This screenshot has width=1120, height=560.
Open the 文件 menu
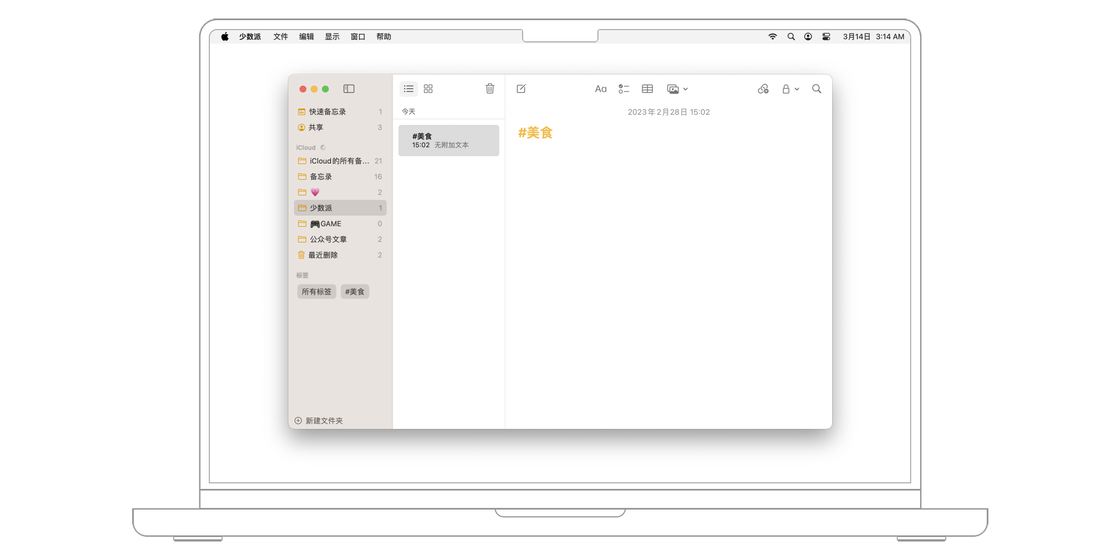[281, 36]
